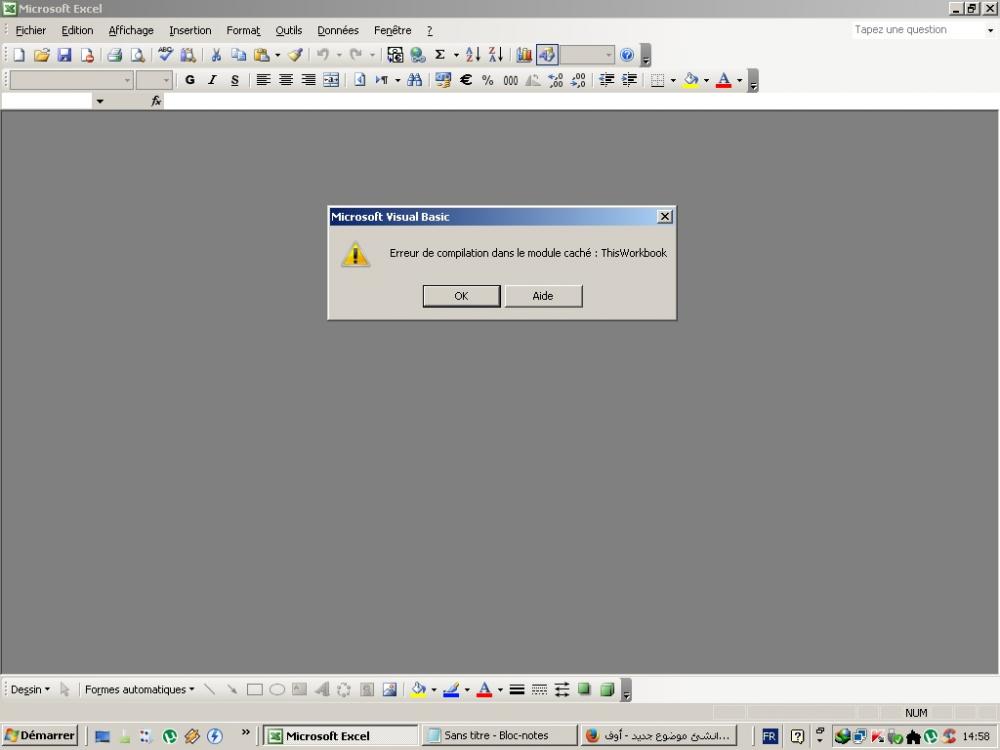Click the Dessin bar line color brush
Viewport: 1000px width, 750px height.
(x=452, y=689)
